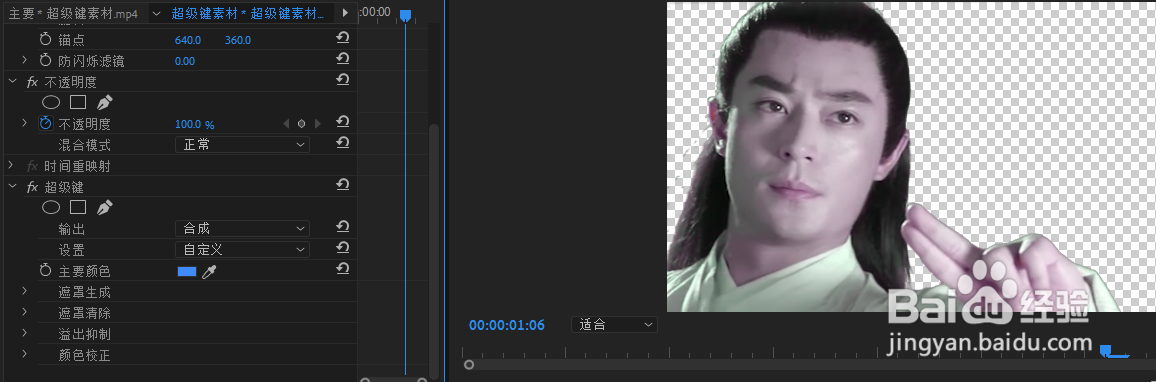Open the 输出 dropdown showing 合成
1156x382 pixels.
(243, 229)
